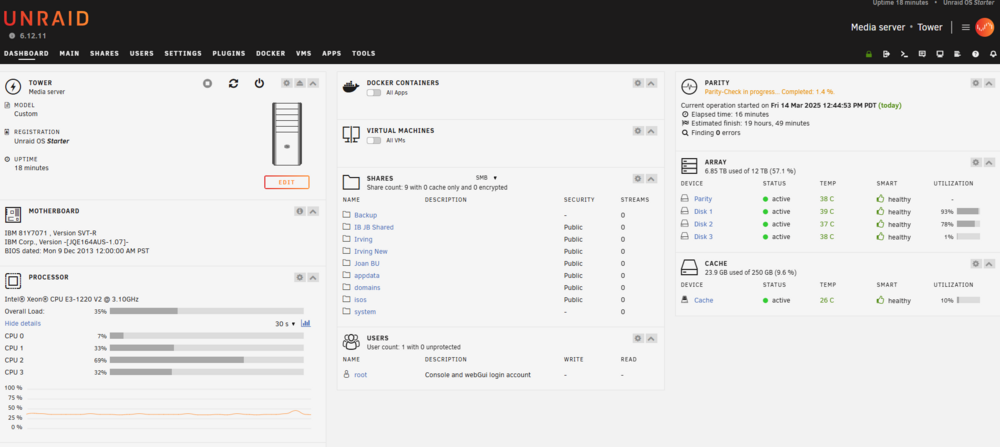Viewport: 1000px width, 447px height.
Task: Collapse the Parity panel
Action: [x=989, y=84]
